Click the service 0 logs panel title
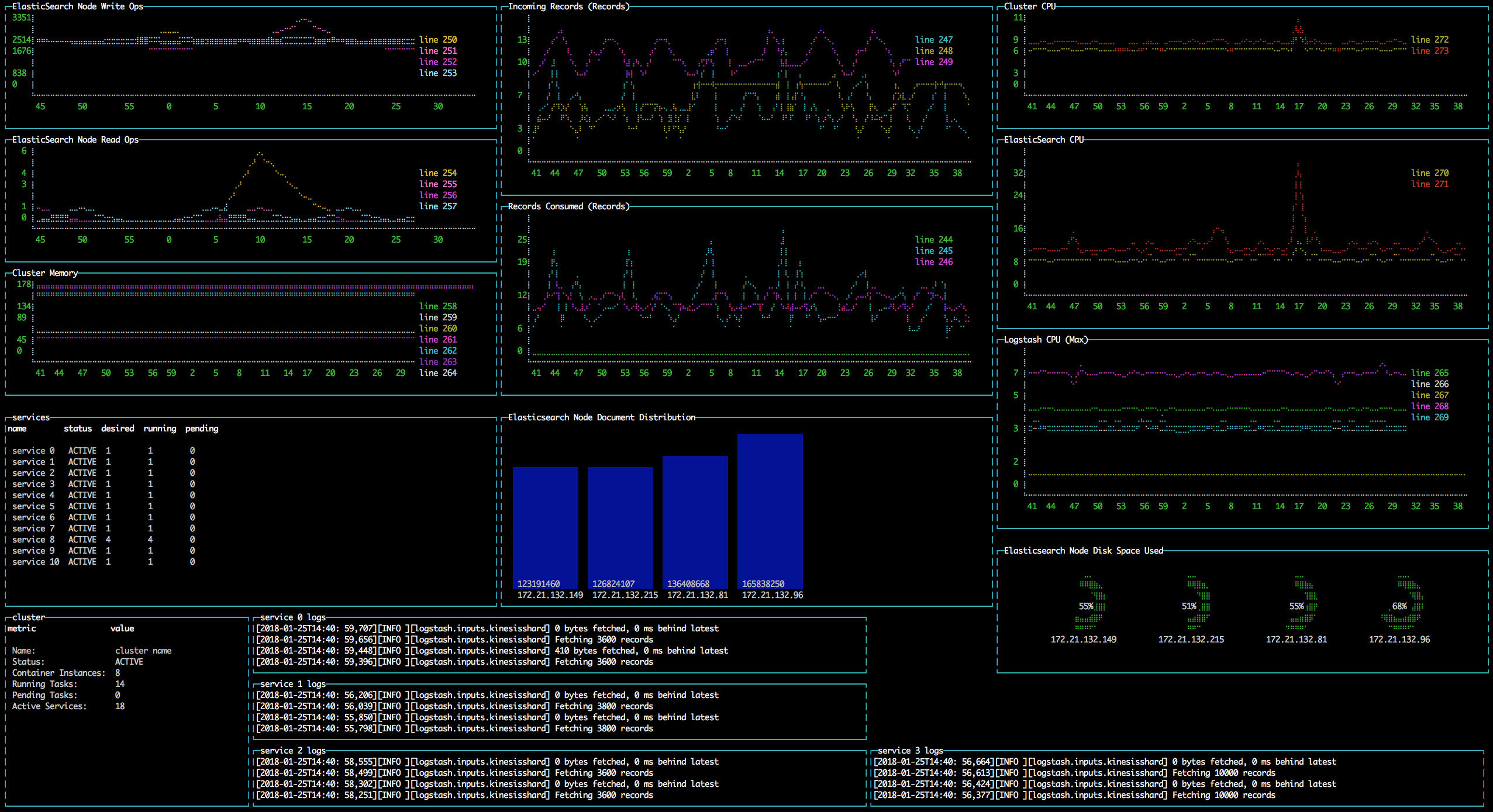Image resolution: width=1493 pixels, height=812 pixels. coord(292,617)
